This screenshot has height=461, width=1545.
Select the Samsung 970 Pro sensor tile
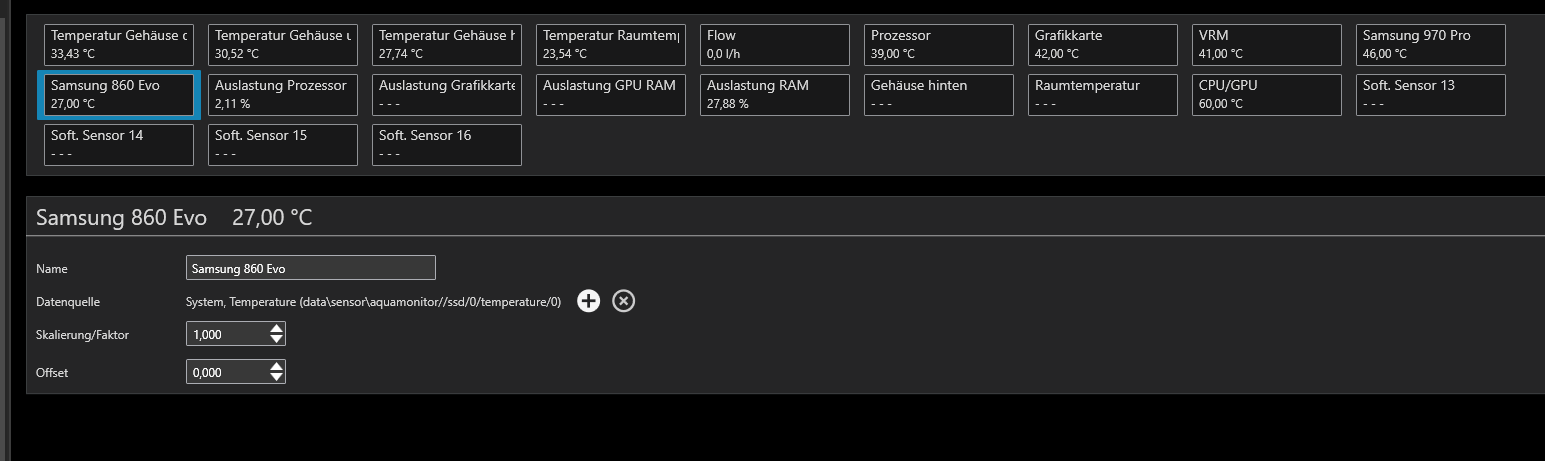[1431, 45]
